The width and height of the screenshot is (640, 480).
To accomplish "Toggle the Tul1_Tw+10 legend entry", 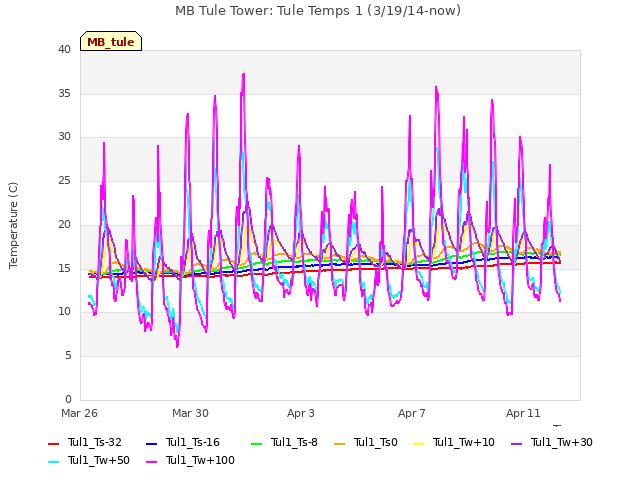I will coord(453,442).
